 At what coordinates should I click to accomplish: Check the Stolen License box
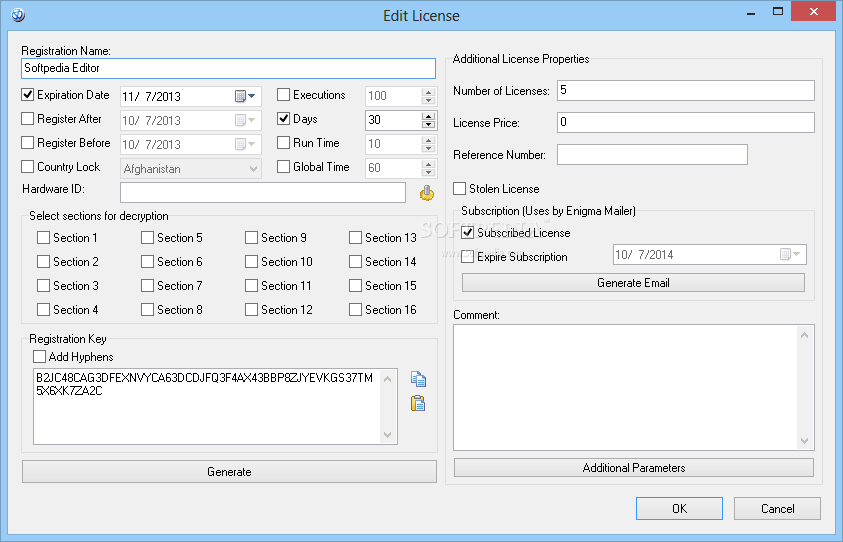[x=460, y=189]
